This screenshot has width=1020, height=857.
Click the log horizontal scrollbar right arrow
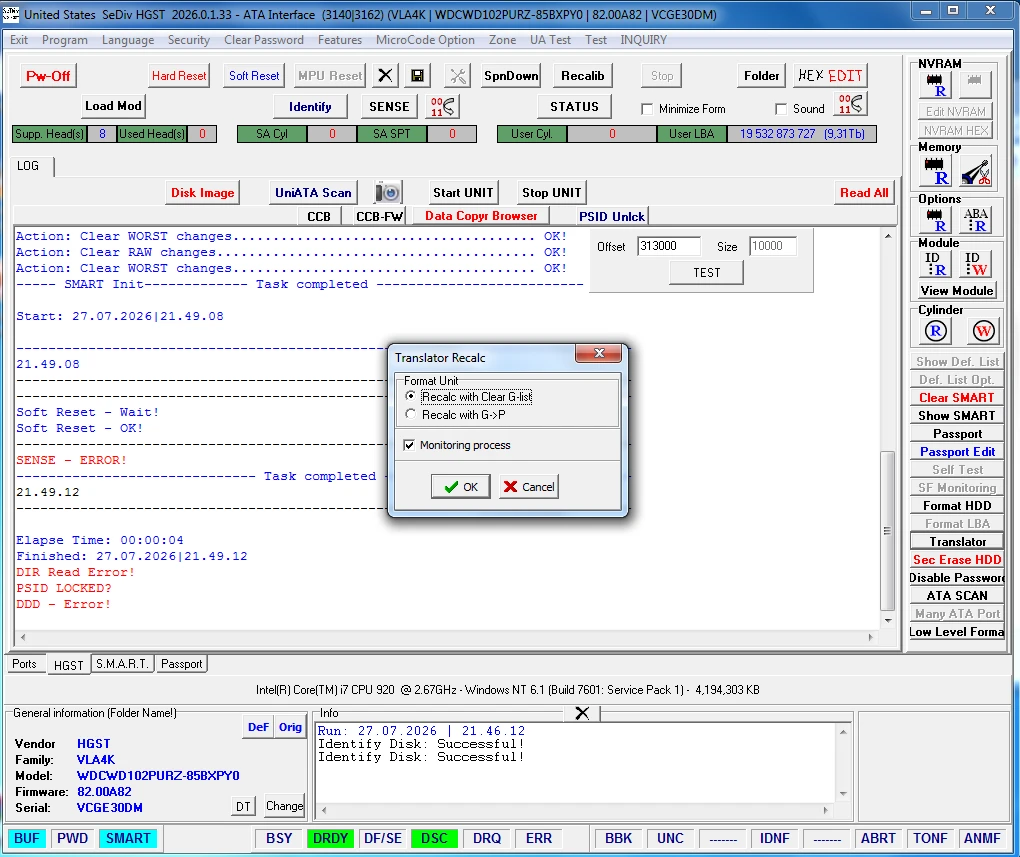coord(870,637)
